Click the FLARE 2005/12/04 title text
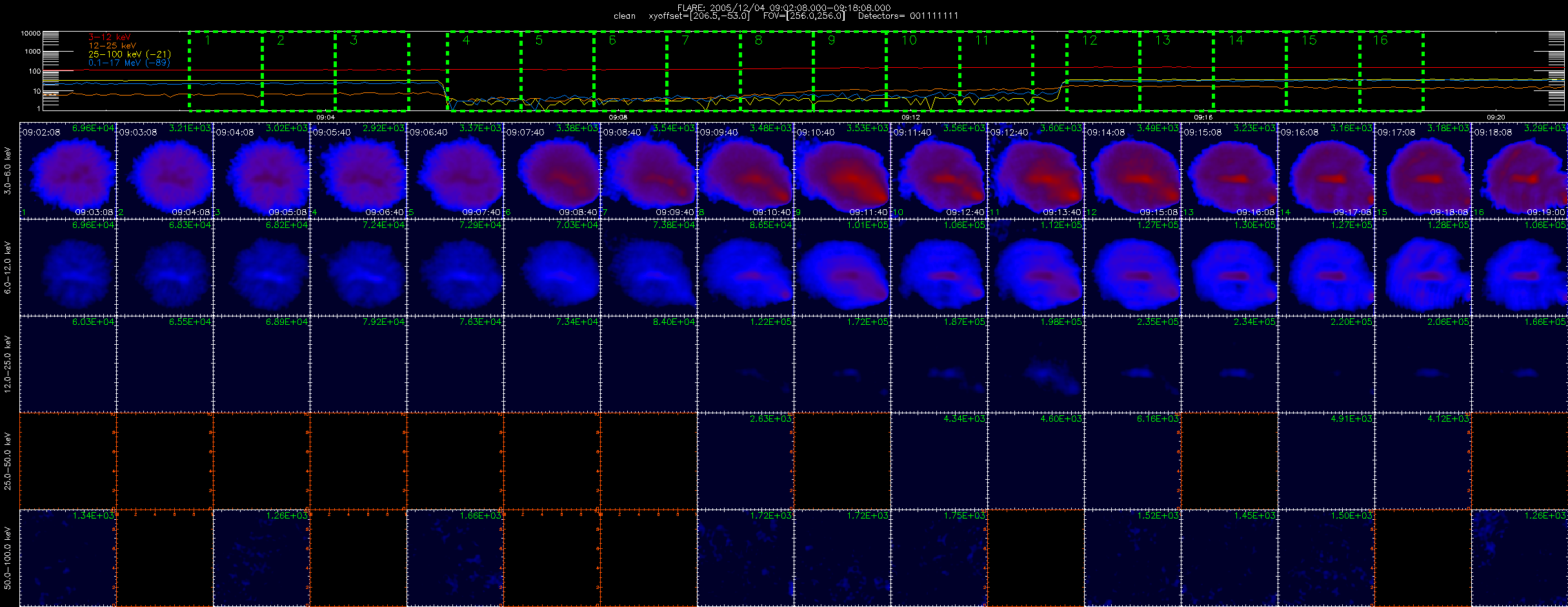The image size is (1568, 607). pos(784,8)
